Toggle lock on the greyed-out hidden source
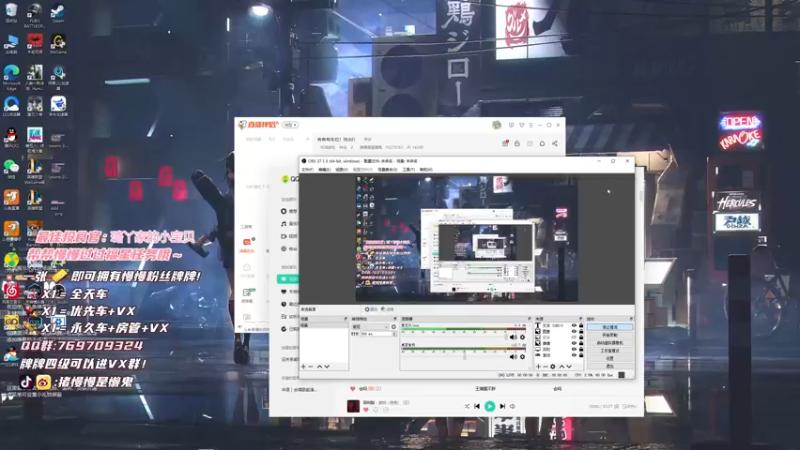This screenshot has height=450, width=800. [x=581, y=337]
